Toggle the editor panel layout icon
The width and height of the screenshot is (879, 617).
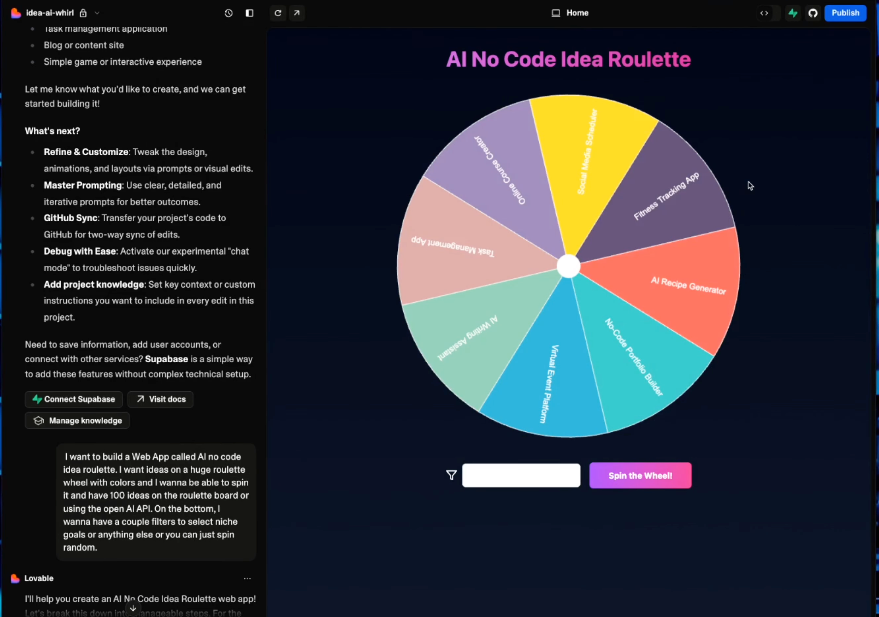(x=249, y=13)
